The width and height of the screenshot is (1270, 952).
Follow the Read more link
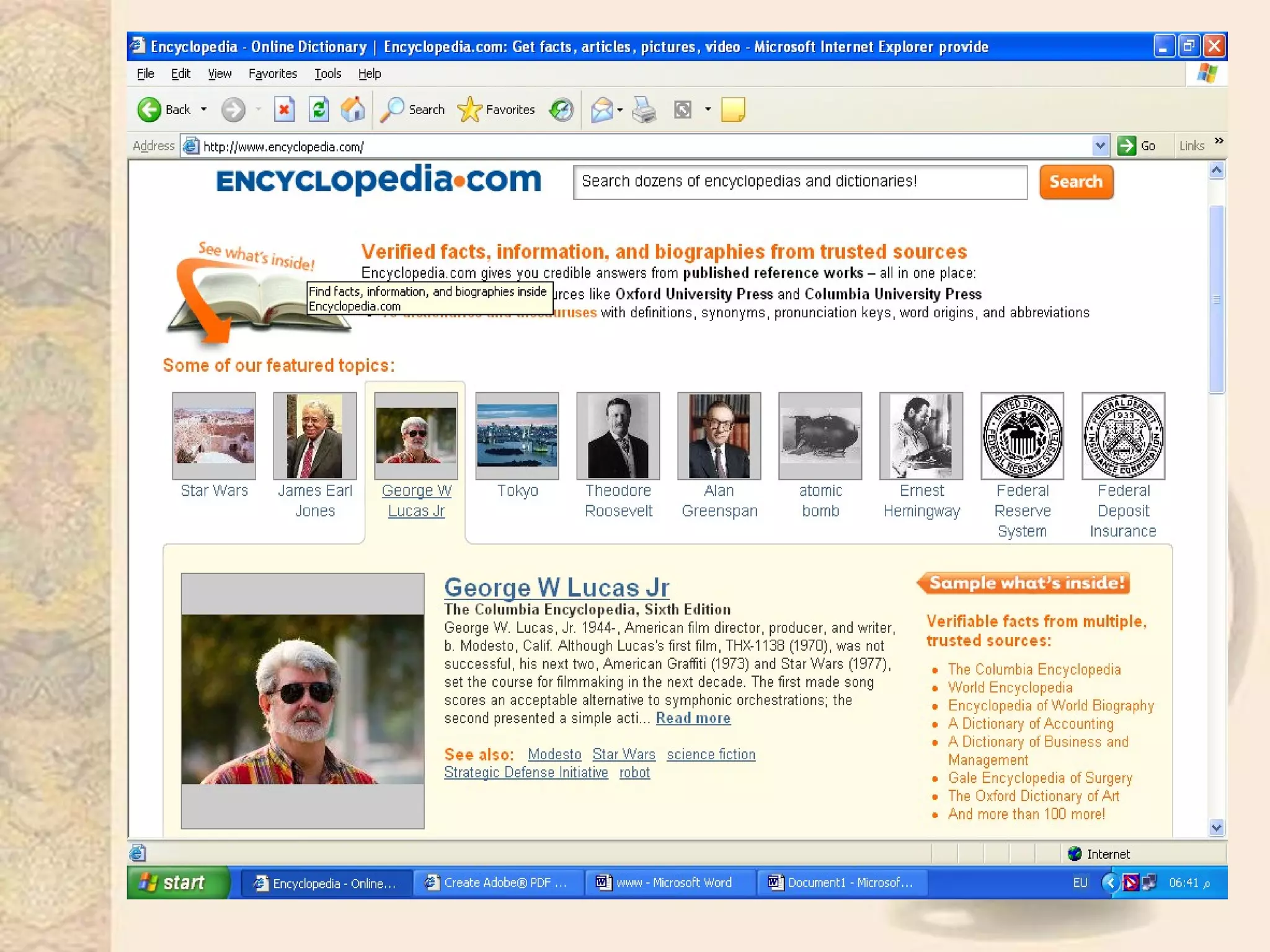tap(693, 718)
